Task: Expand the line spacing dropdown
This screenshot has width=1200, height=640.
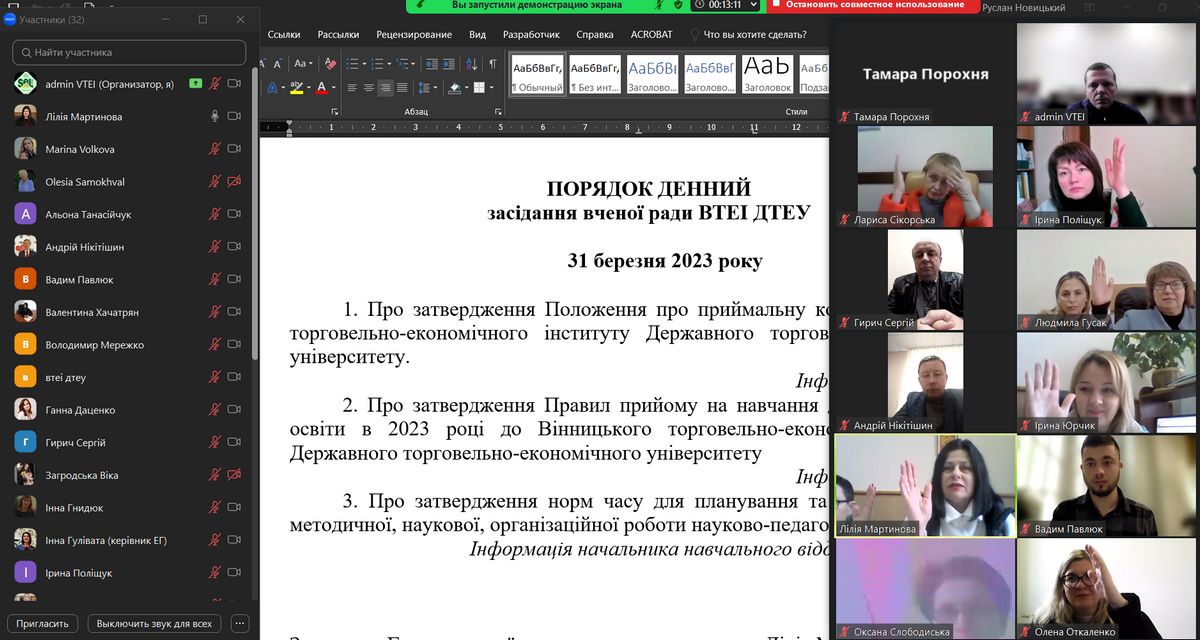Action: pyautogui.click(x=433, y=88)
